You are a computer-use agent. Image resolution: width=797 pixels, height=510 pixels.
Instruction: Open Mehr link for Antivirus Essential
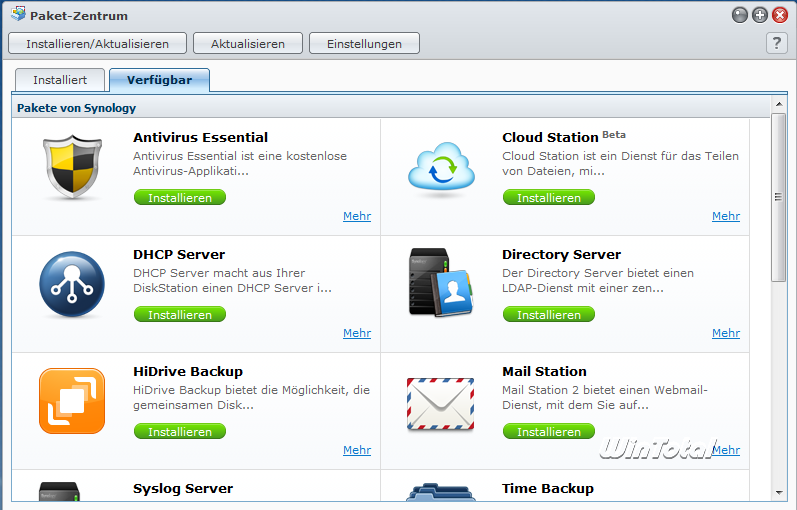click(x=357, y=216)
